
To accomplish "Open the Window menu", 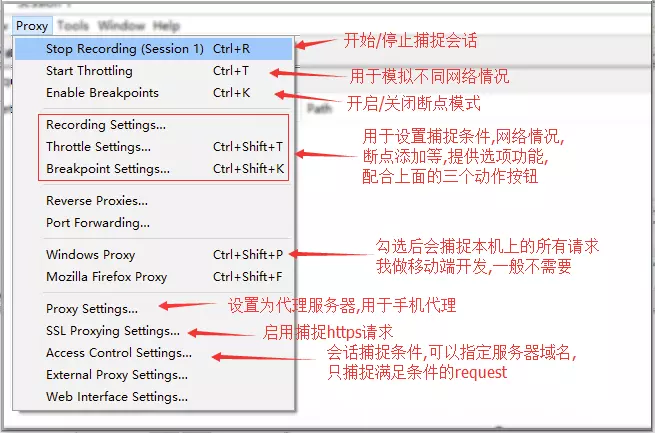I will click(121, 26).
